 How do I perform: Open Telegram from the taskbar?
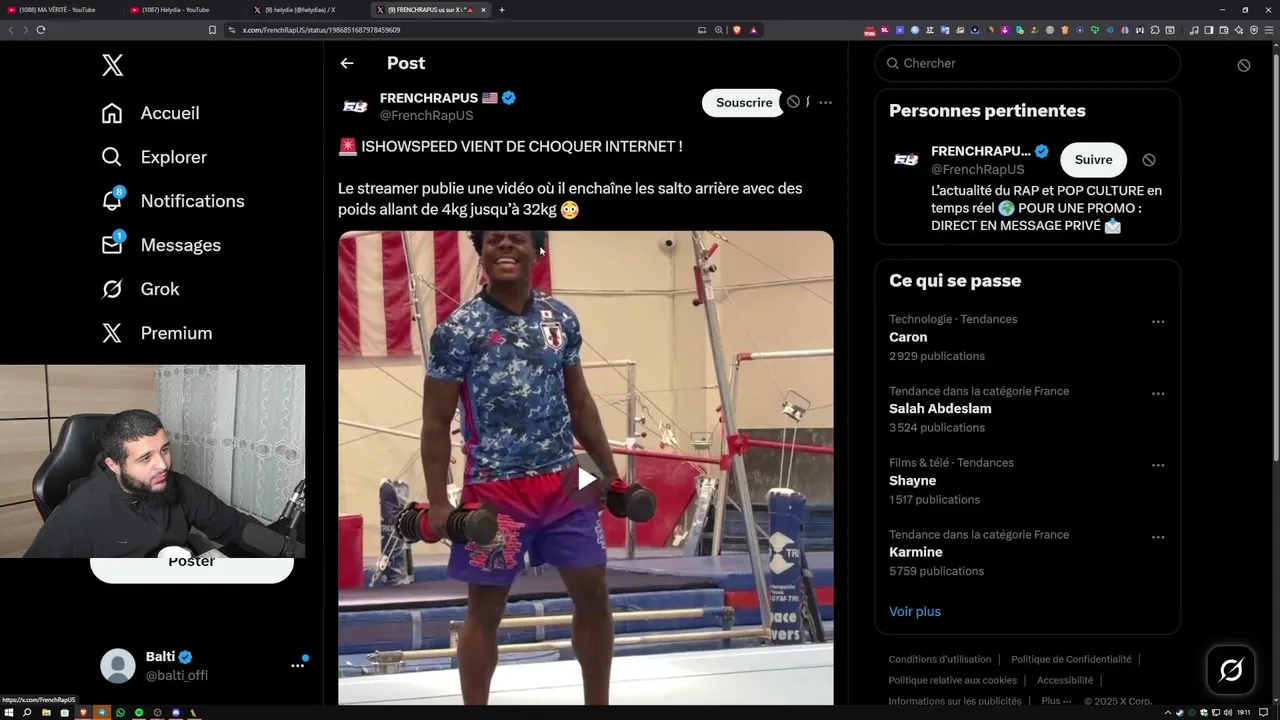click(x=102, y=712)
